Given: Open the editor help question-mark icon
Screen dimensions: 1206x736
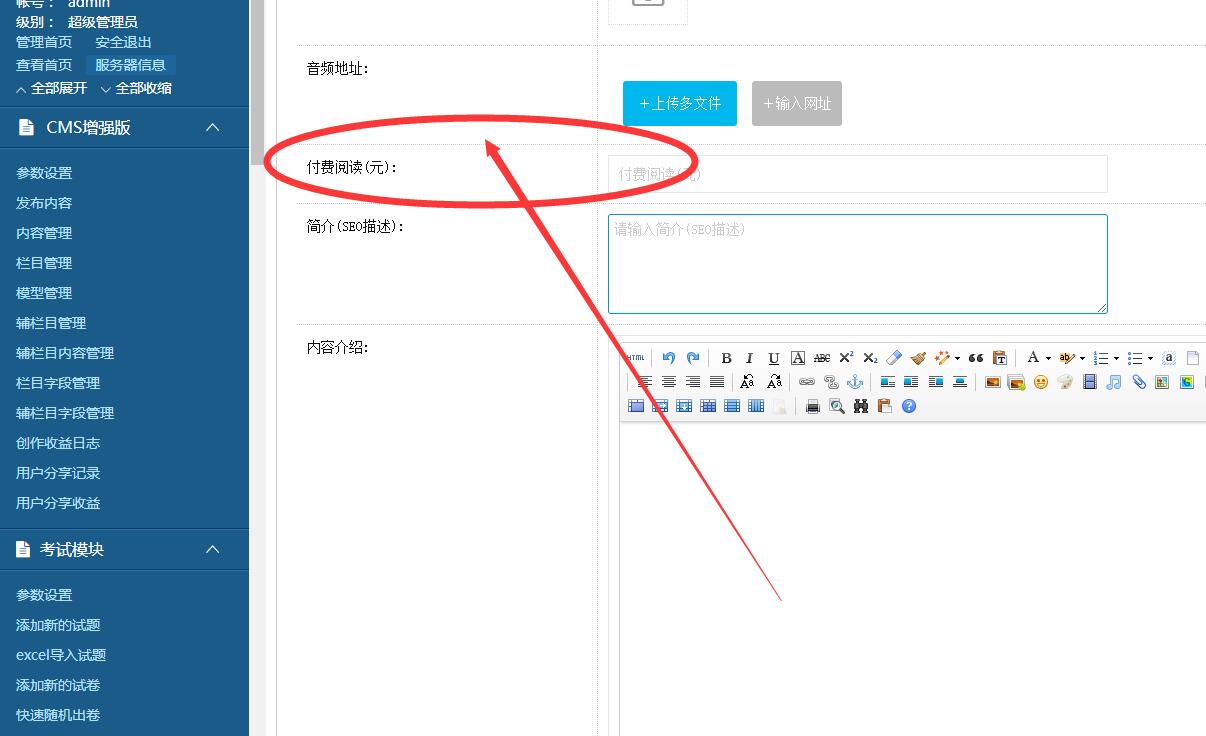Looking at the screenshot, I should pyautogui.click(x=909, y=406).
